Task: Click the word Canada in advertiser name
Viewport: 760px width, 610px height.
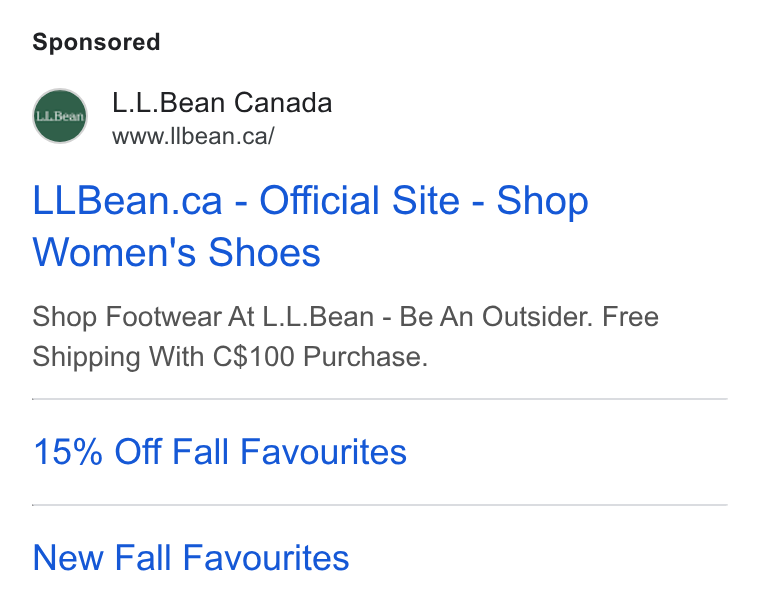Action: (x=283, y=103)
